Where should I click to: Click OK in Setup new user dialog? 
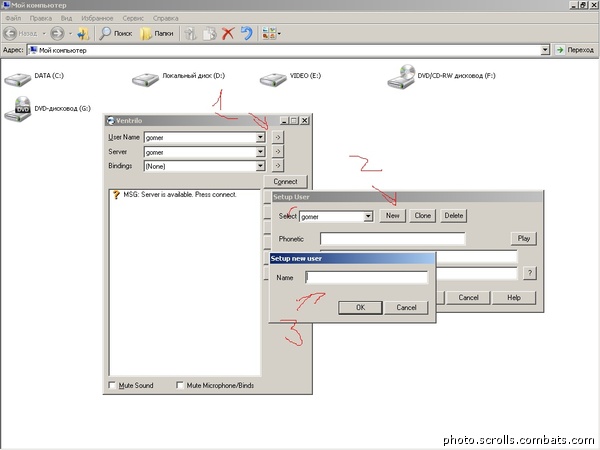pyautogui.click(x=360, y=307)
